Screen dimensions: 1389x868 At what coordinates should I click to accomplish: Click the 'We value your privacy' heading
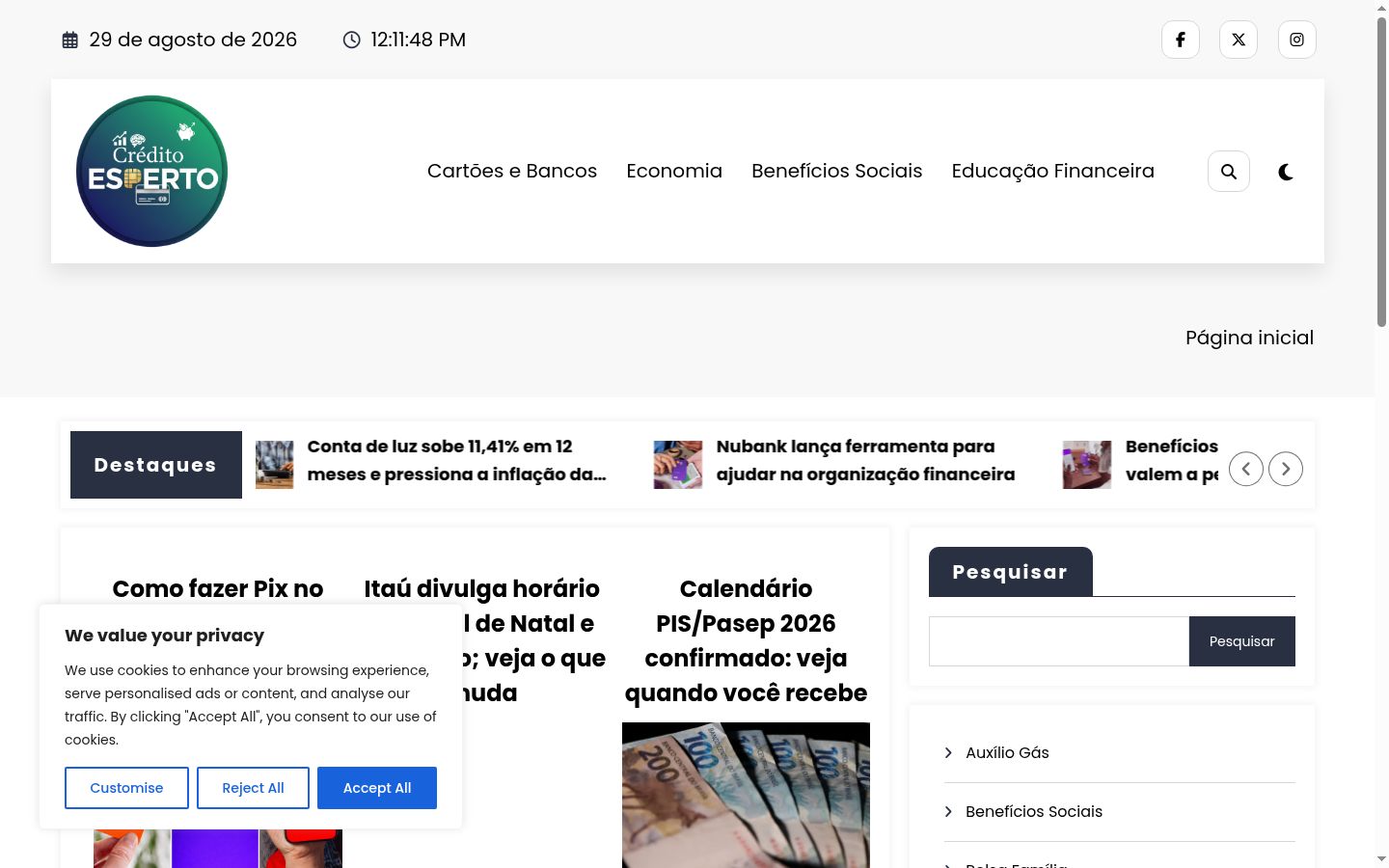pyautogui.click(x=165, y=636)
